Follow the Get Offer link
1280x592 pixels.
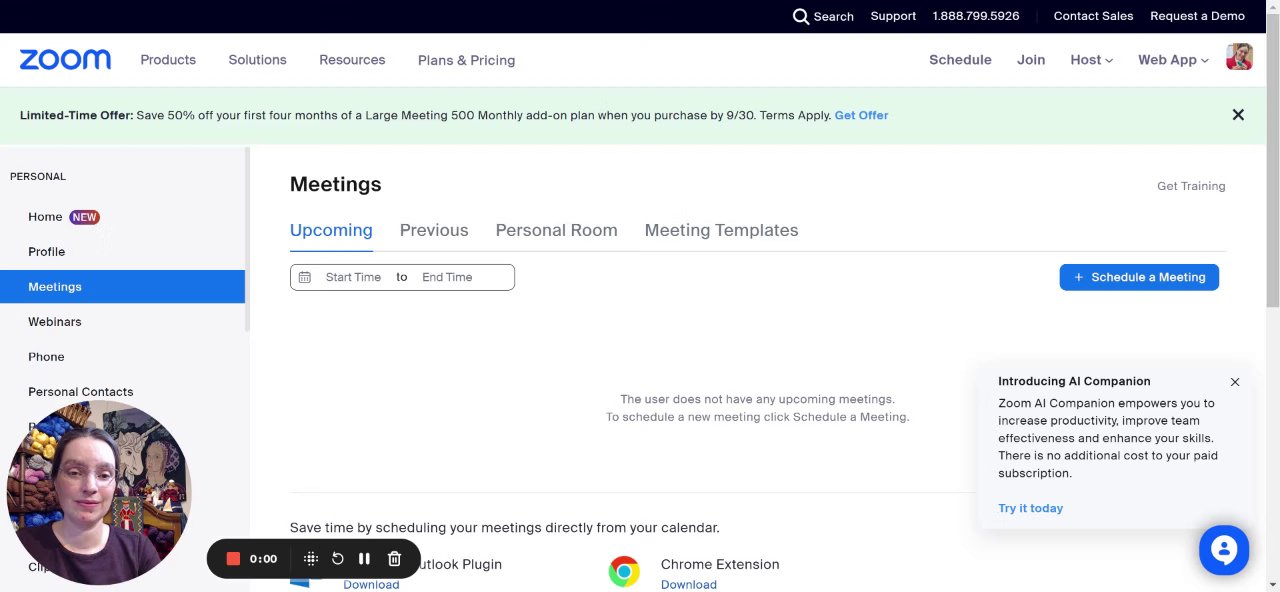(x=861, y=115)
